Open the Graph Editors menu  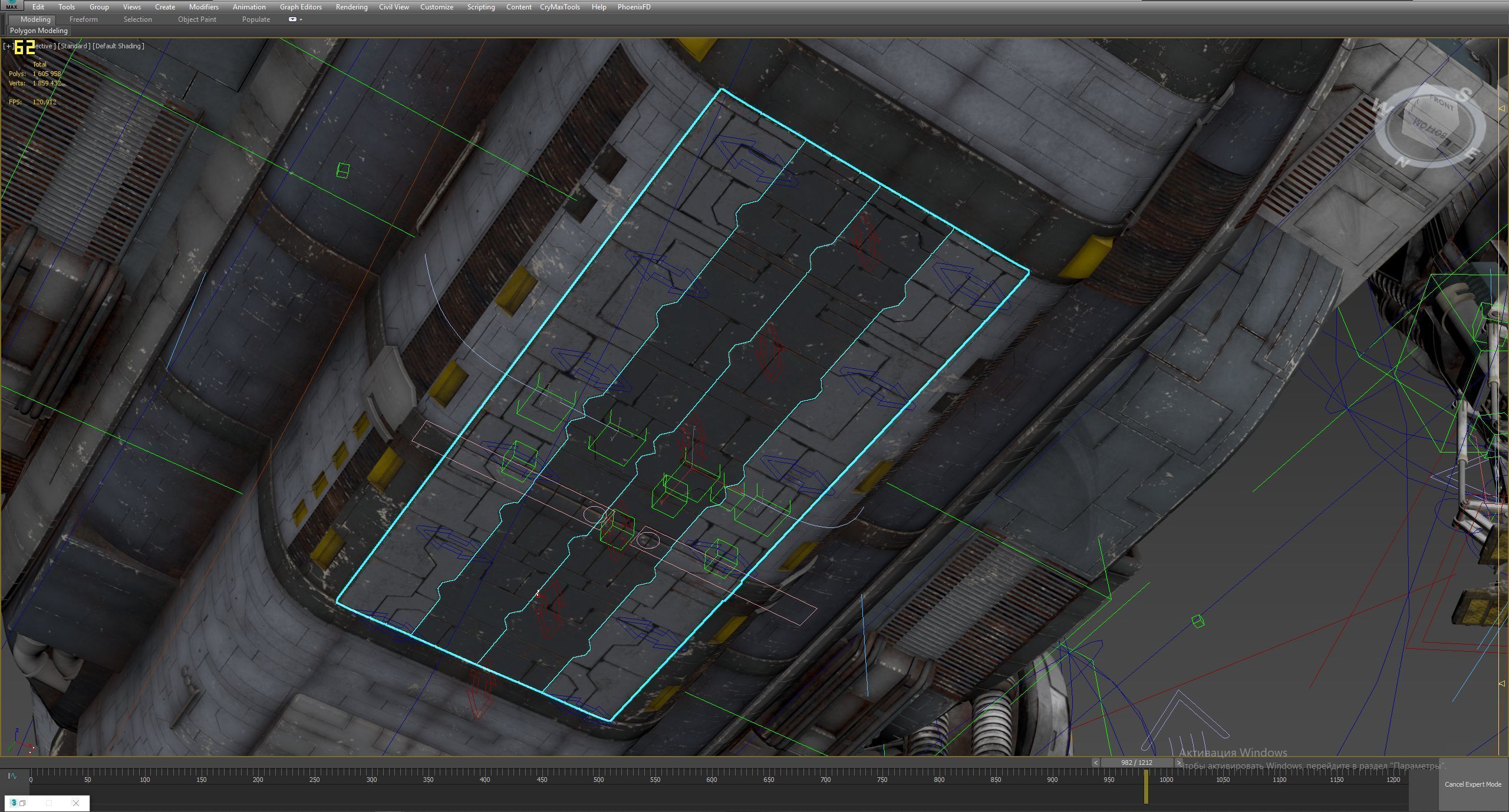(x=301, y=7)
